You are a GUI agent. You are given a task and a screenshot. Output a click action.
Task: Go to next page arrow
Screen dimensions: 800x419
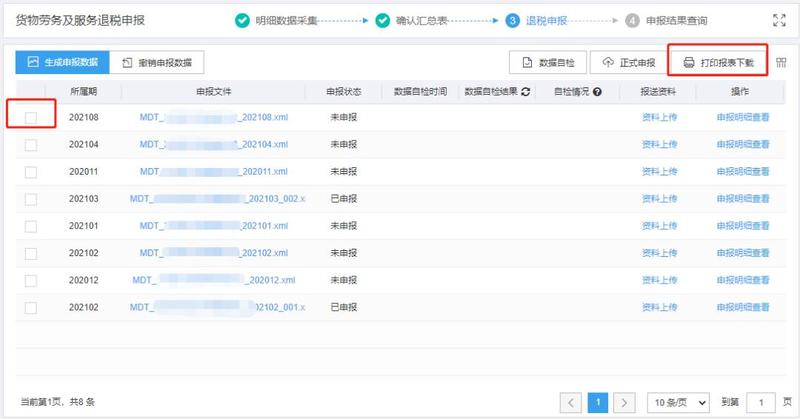click(626, 402)
